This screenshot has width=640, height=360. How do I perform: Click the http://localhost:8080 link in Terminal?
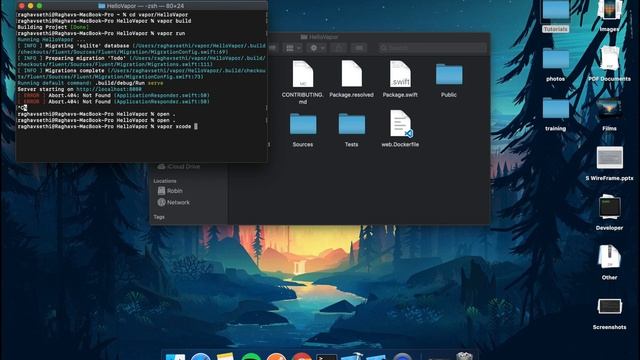pos(109,89)
